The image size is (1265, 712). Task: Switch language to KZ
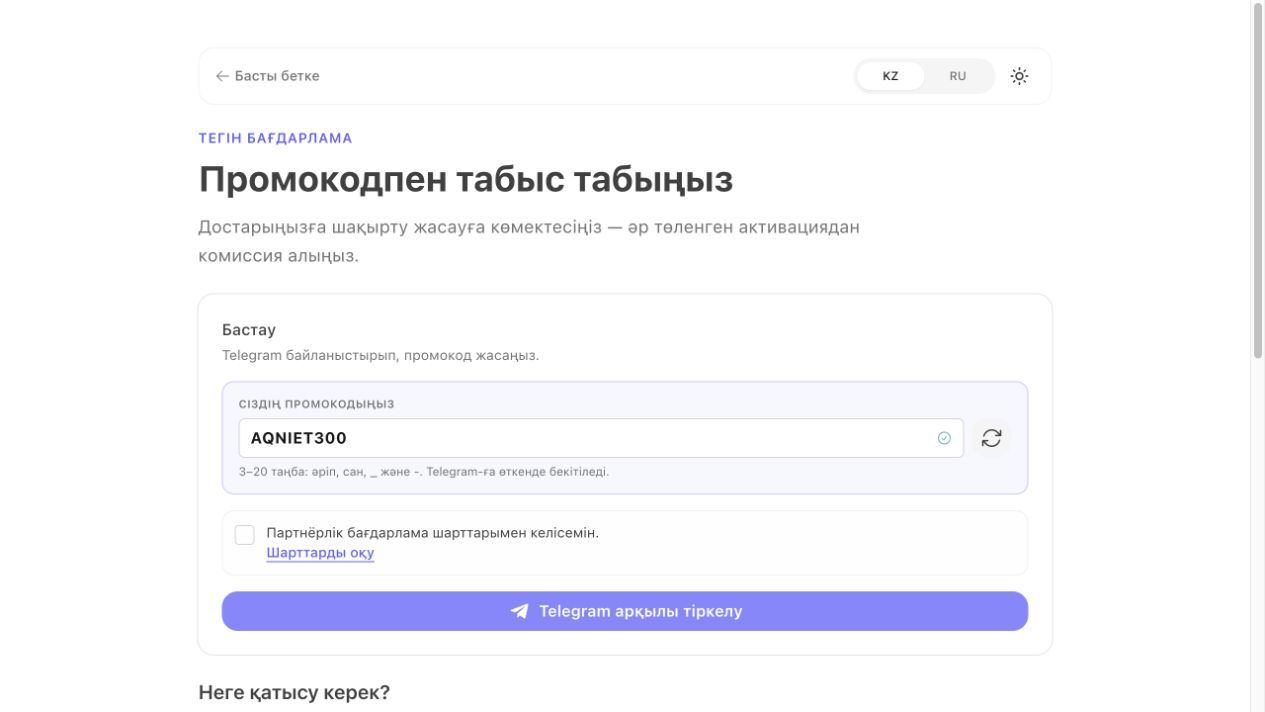[890, 76]
